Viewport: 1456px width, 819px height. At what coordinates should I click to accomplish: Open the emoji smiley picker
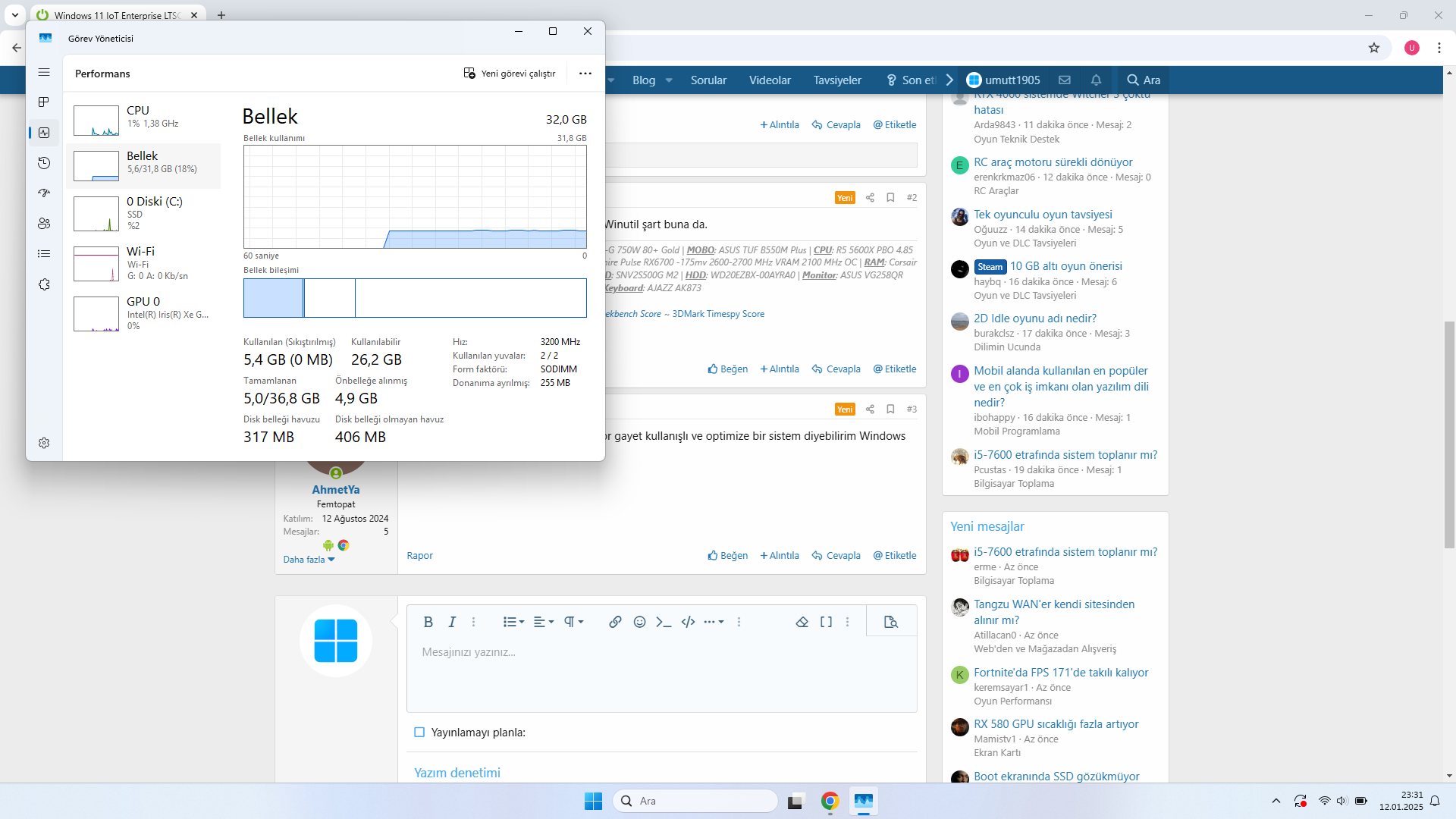(x=639, y=622)
